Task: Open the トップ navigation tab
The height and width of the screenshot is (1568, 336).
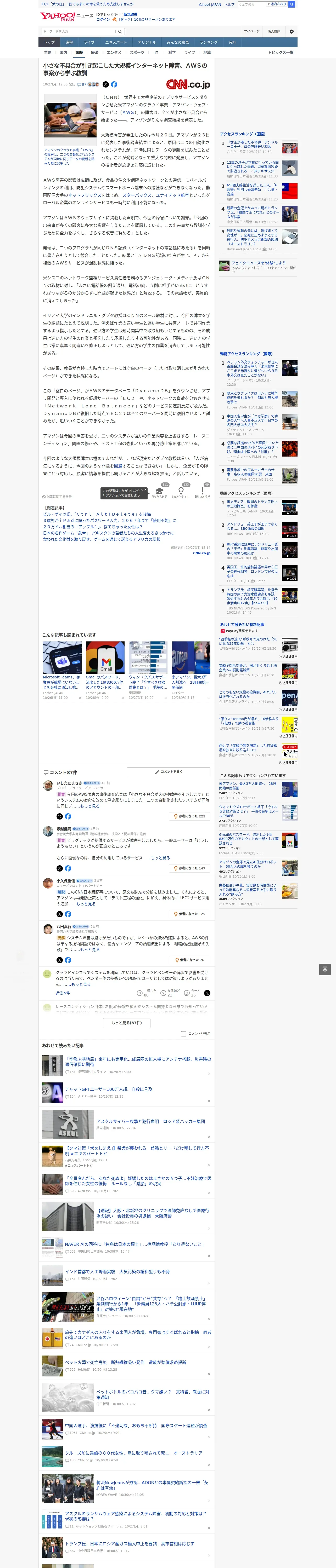Action: [49, 43]
